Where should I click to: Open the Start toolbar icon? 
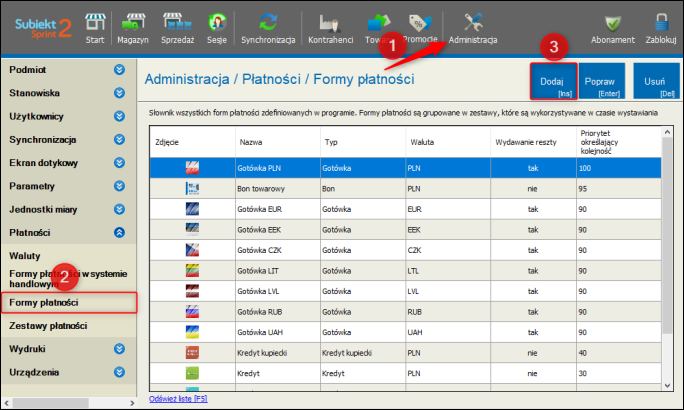pos(95,26)
